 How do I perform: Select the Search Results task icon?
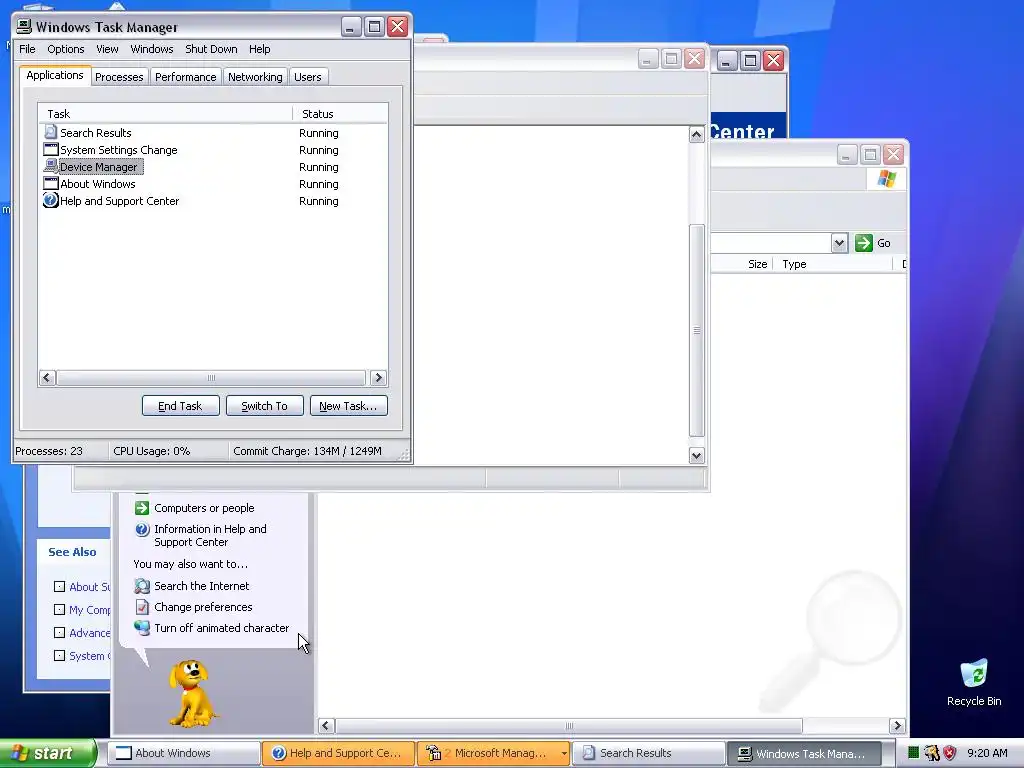coord(51,132)
